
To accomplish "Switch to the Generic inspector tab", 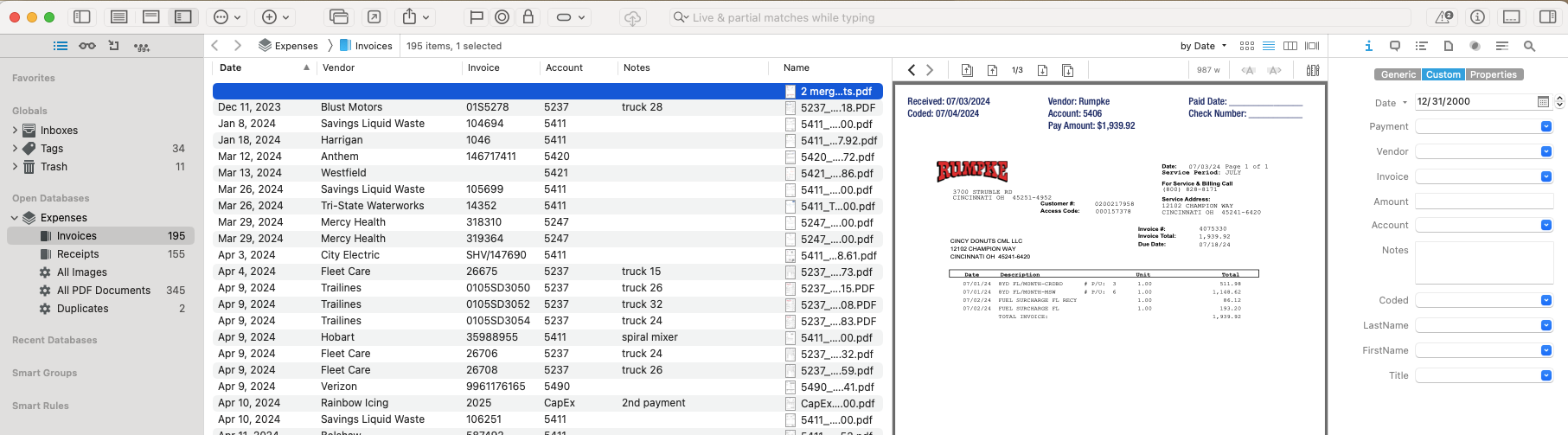I will [1398, 74].
